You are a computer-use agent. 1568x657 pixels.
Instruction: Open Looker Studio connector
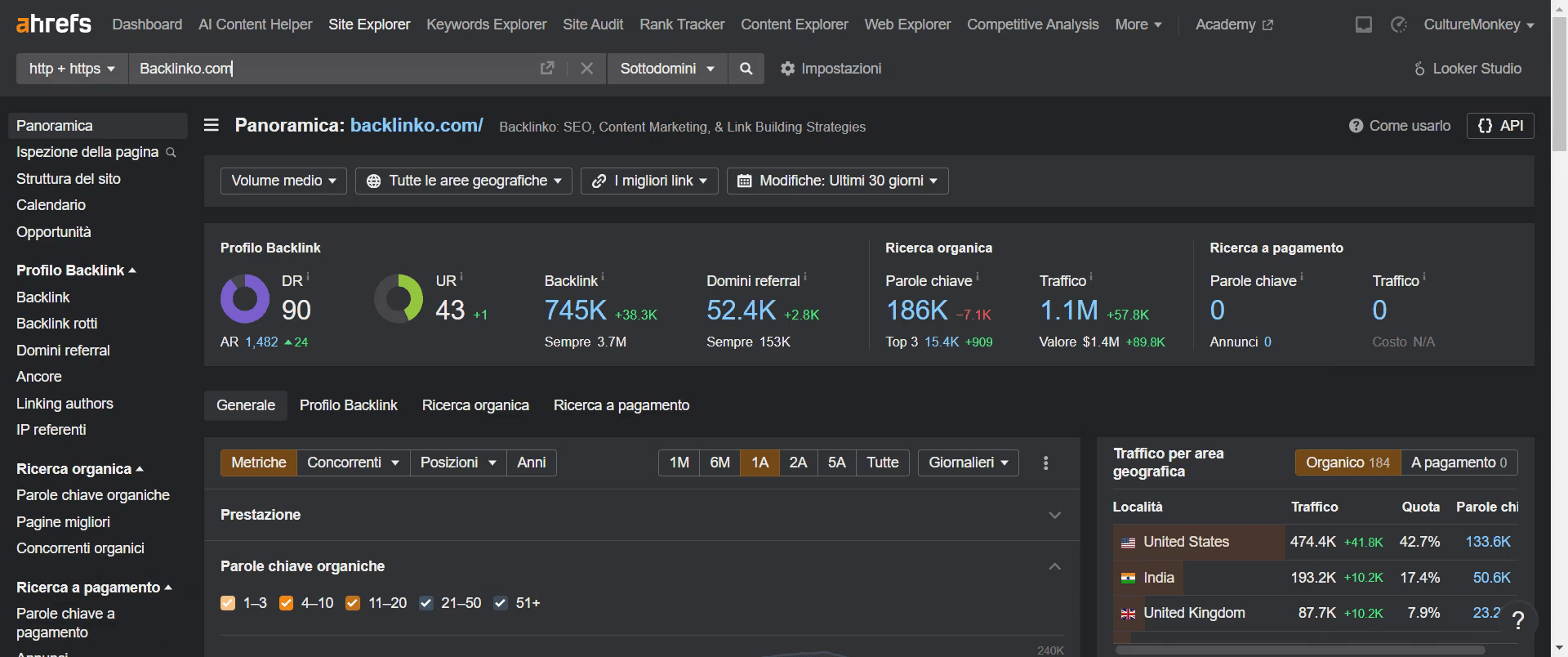click(1468, 69)
